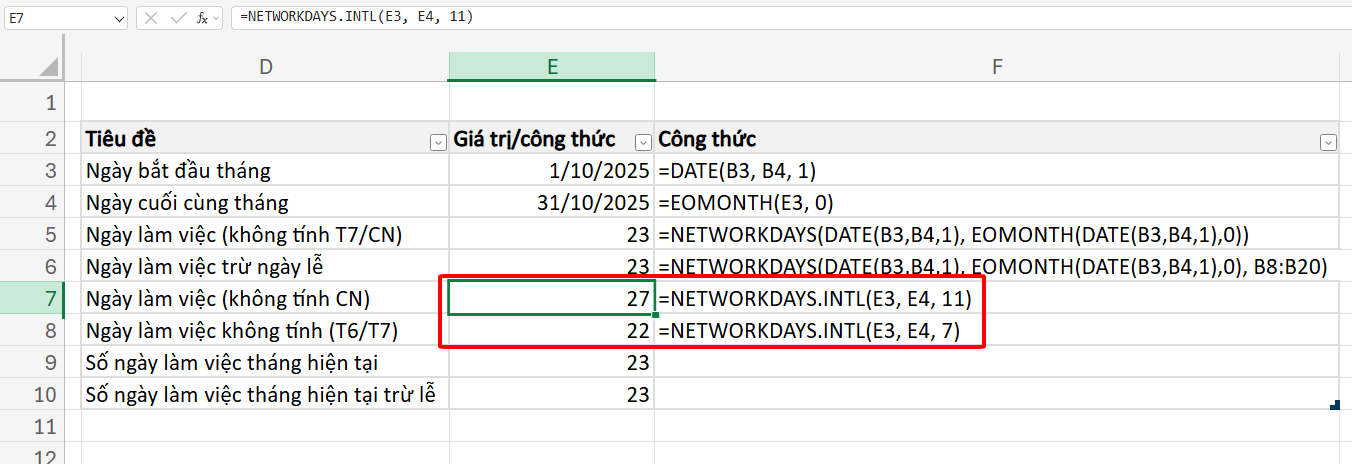This screenshot has height=464, width=1352.
Task: Click formula =NETWORKDAYS.INTL(E3, E4, 11) in column F
Action: click(815, 299)
